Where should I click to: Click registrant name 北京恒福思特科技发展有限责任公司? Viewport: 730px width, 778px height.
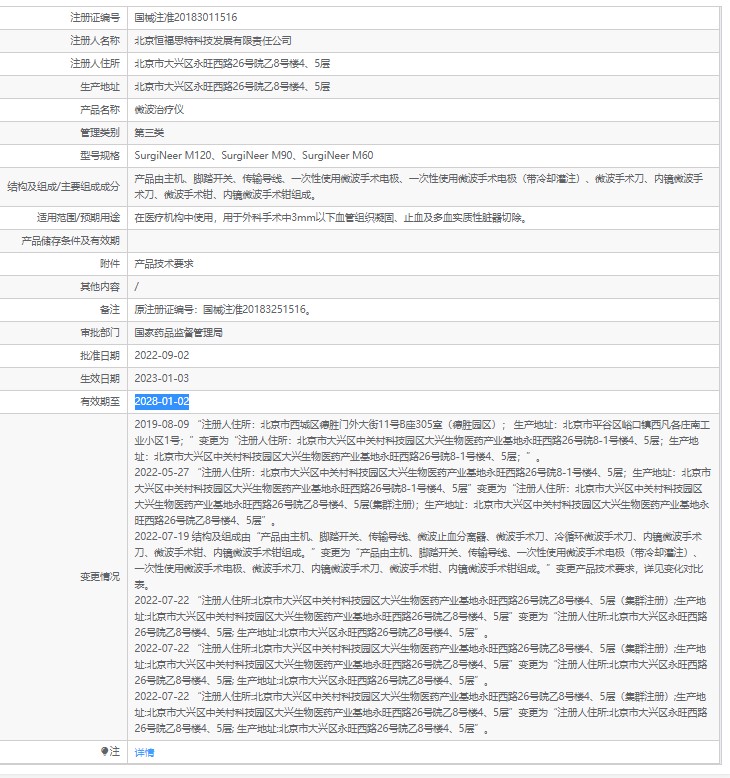coord(213,41)
